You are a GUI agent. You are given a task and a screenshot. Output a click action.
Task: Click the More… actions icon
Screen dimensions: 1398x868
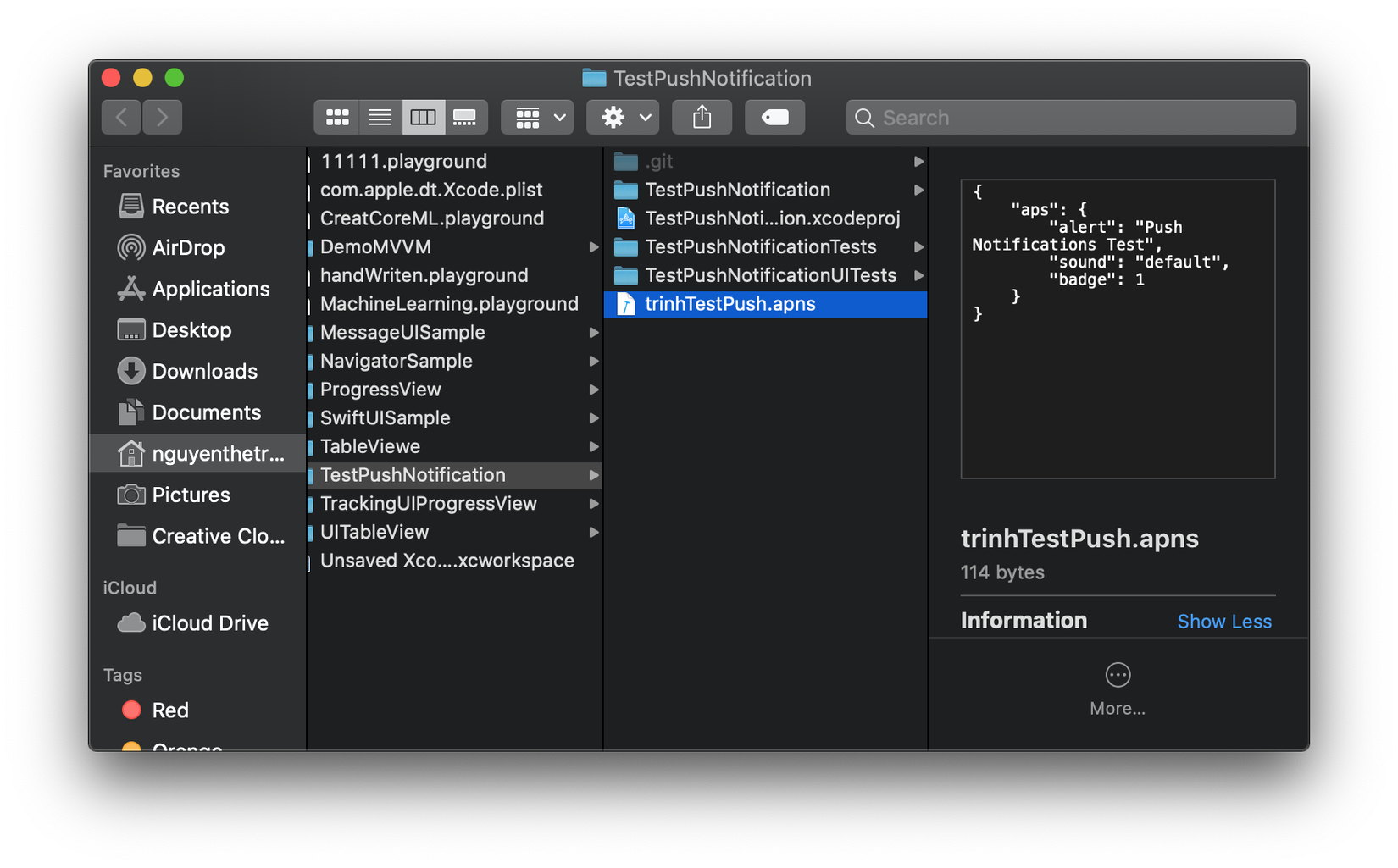(x=1118, y=676)
